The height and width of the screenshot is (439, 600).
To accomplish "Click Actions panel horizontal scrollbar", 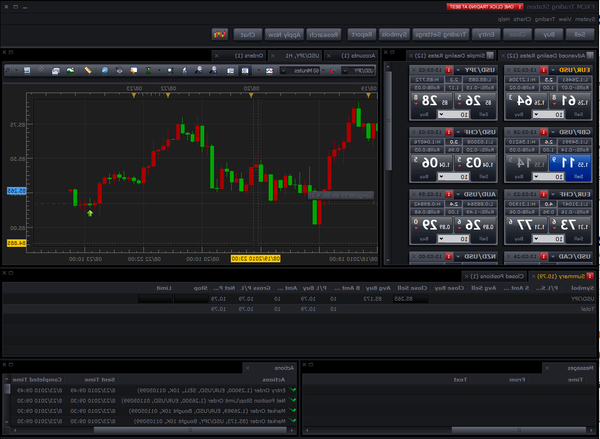I will [190, 430].
